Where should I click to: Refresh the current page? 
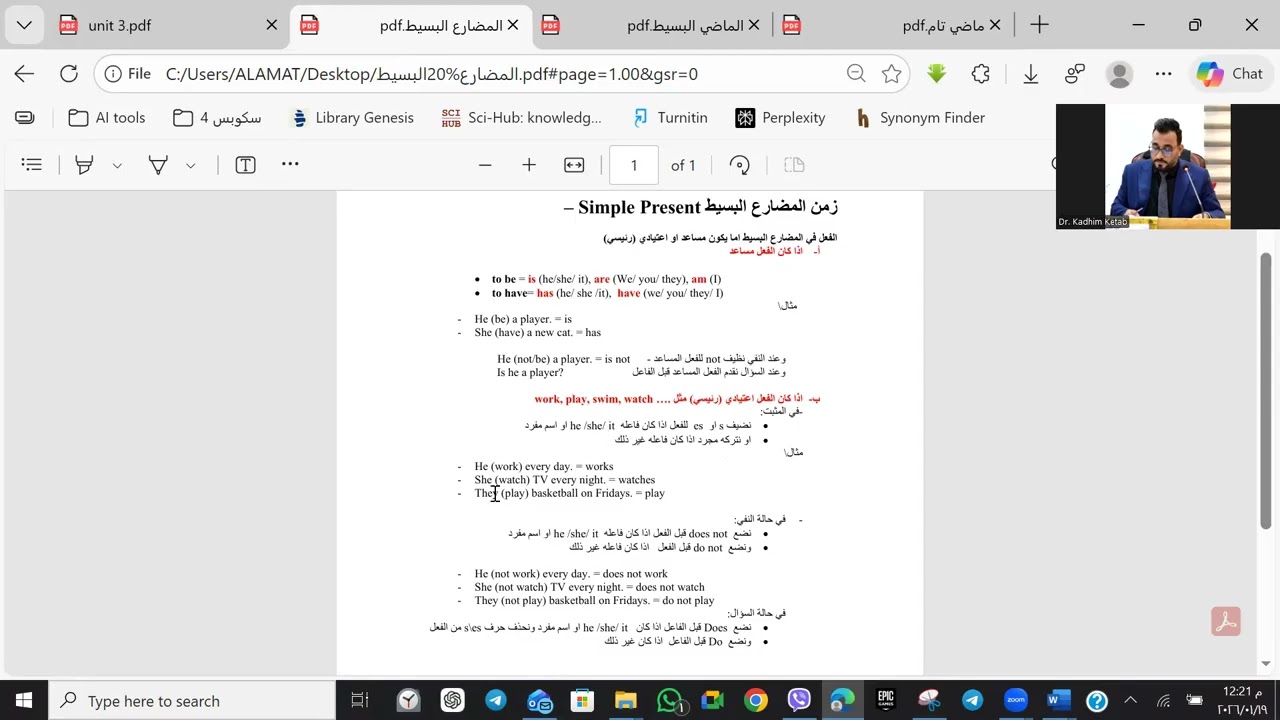pyautogui.click(x=69, y=74)
